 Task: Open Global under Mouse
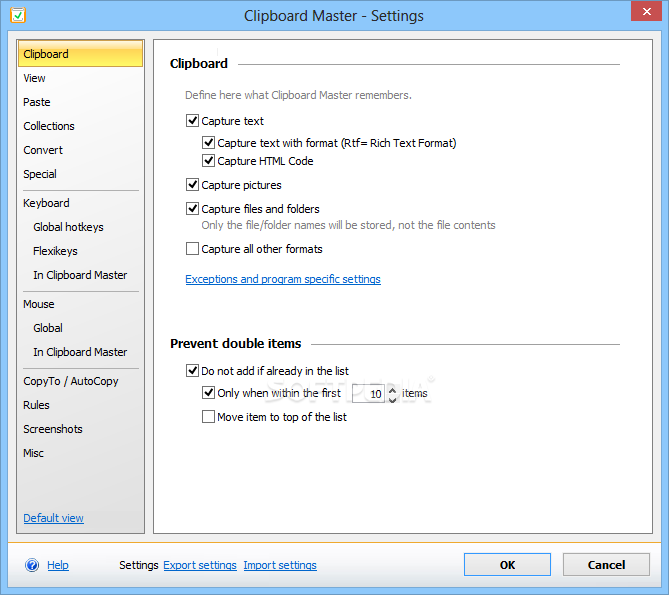(48, 328)
